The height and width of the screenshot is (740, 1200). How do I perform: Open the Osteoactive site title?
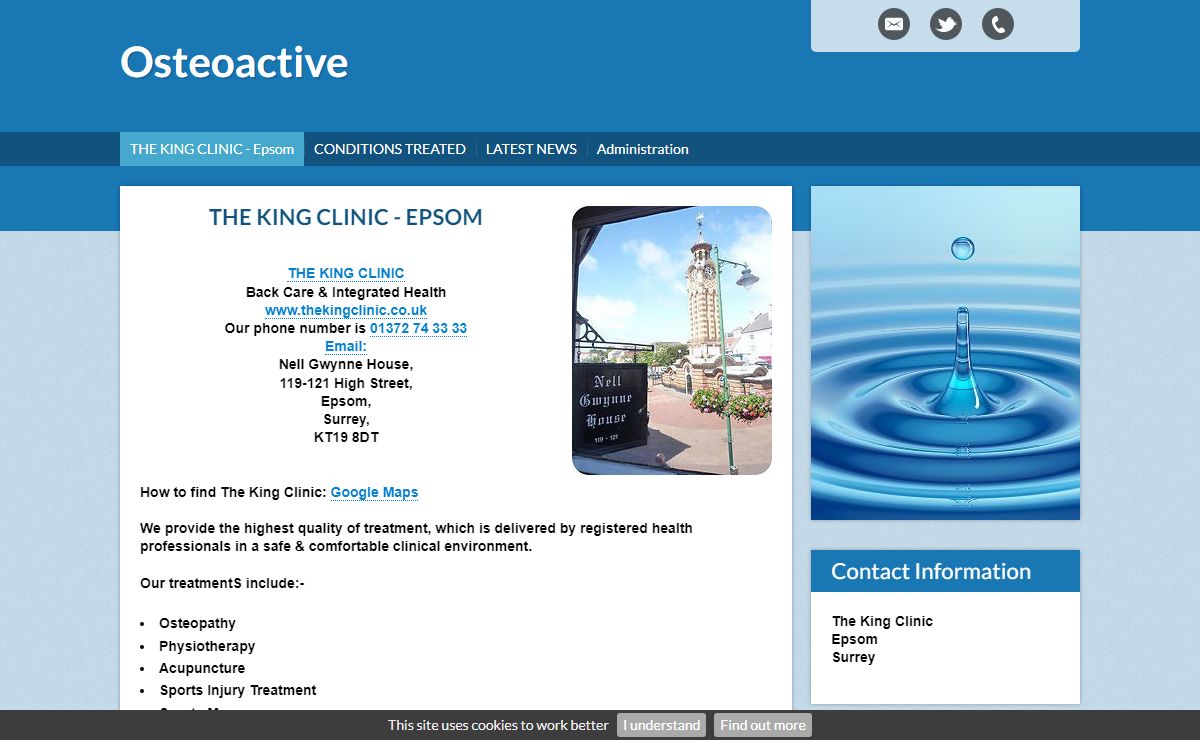(234, 62)
